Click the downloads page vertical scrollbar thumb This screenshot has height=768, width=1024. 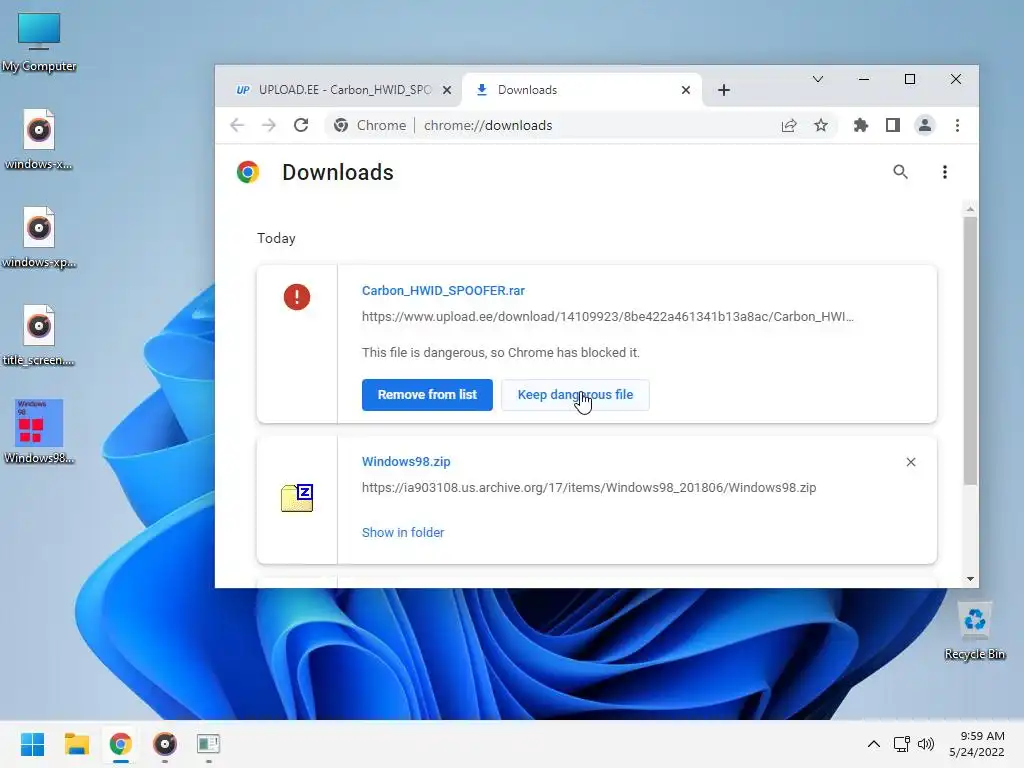[970, 351]
